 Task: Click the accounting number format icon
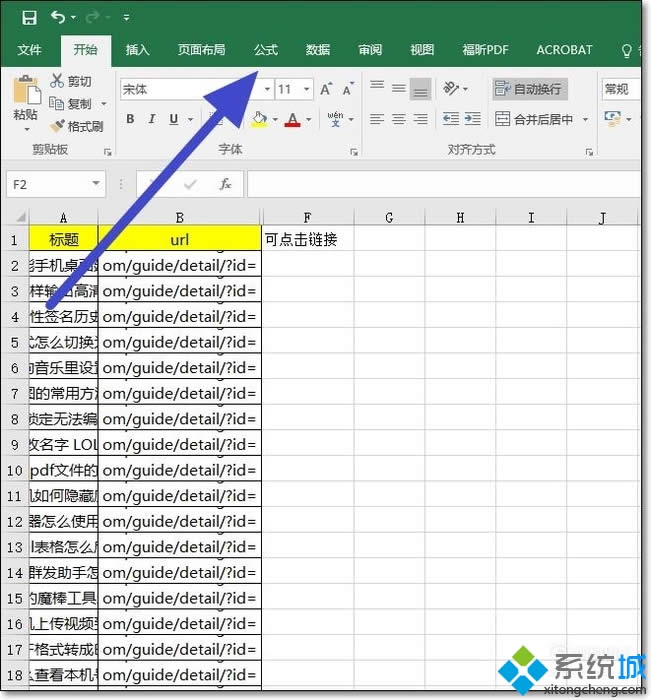point(612,119)
